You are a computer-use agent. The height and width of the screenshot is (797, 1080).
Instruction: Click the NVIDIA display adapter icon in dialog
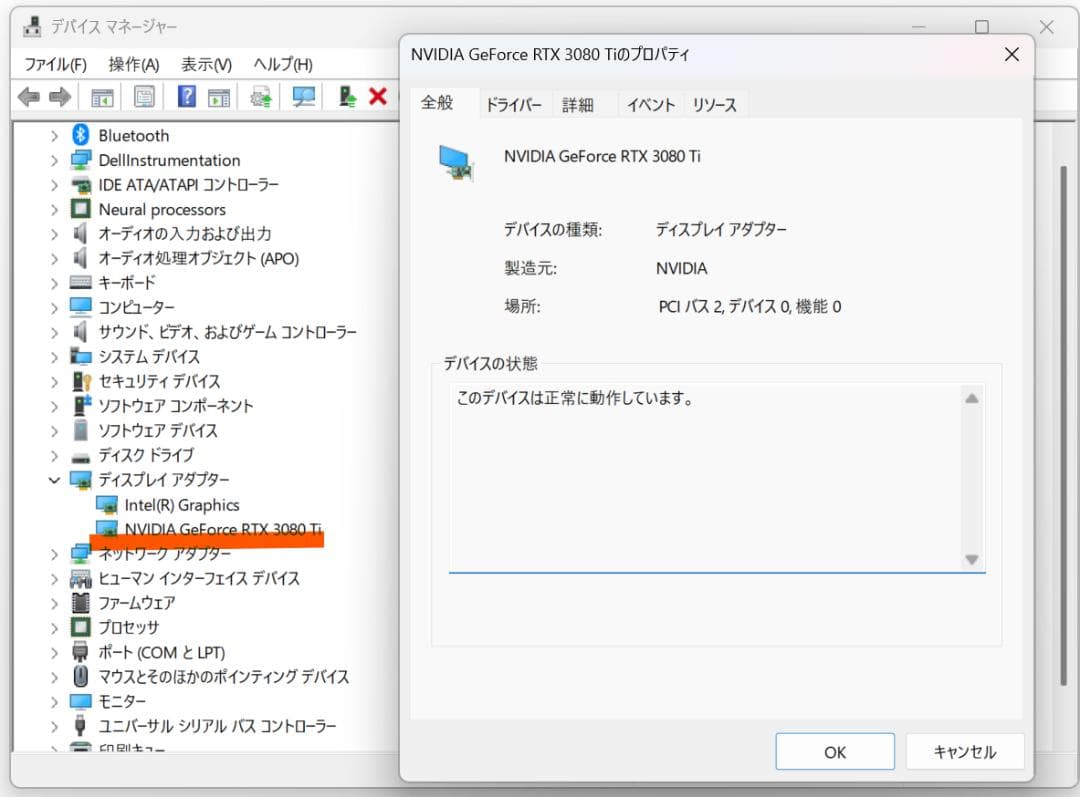coord(453,159)
